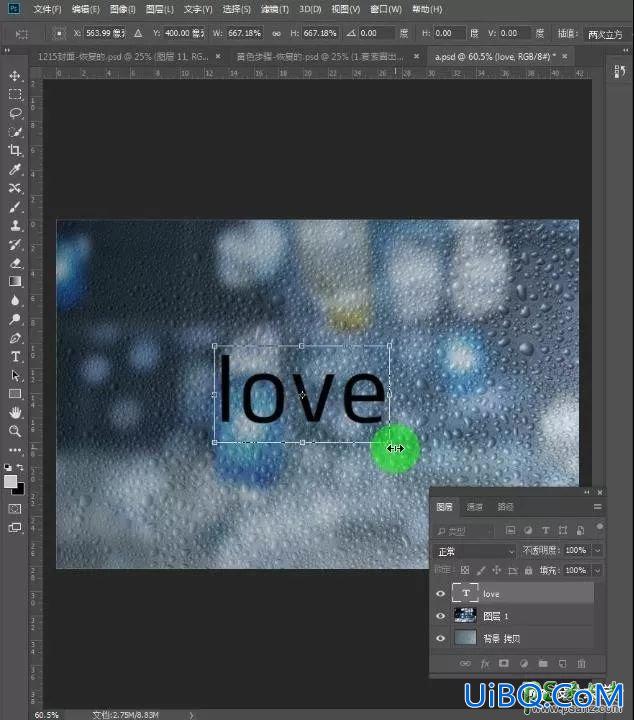Open fill slider dropdown arrow
The width and height of the screenshot is (634, 720).
(x=598, y=570)
